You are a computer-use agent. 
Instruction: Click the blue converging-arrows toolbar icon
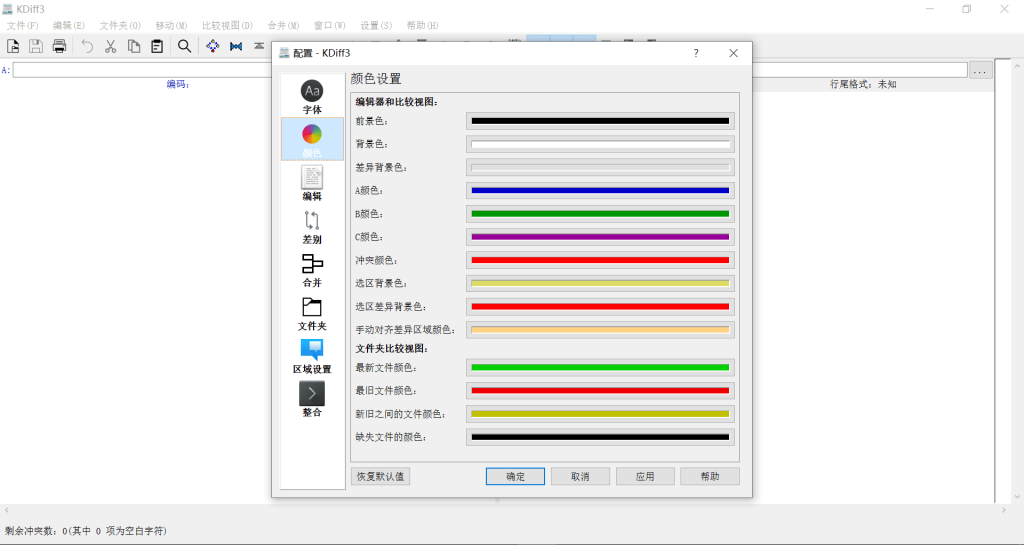236,46
